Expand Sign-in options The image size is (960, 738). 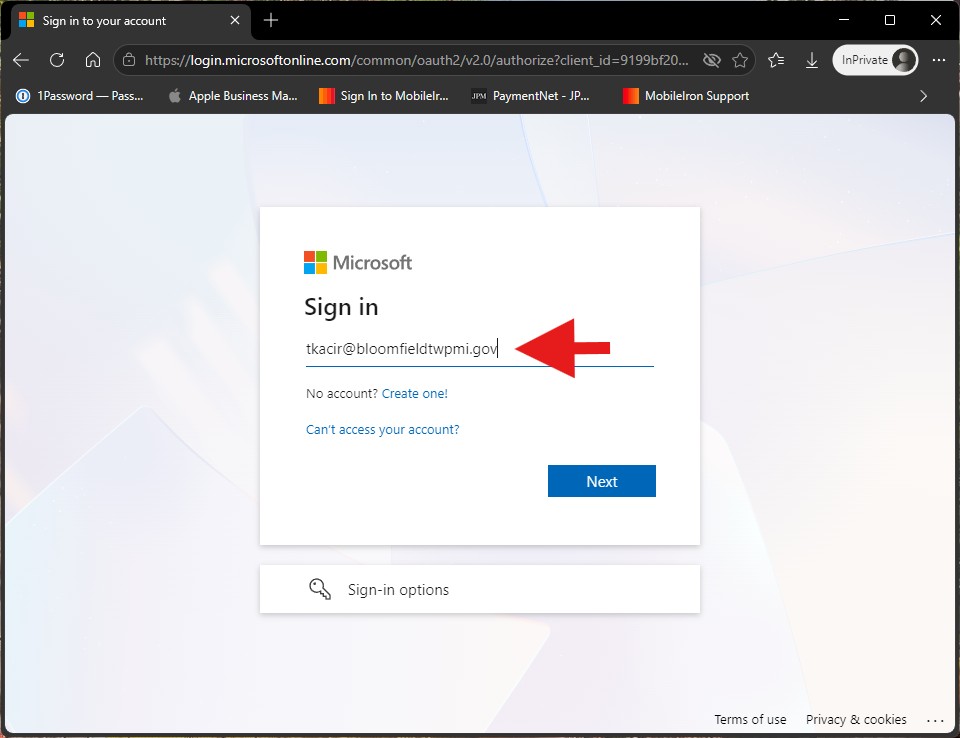(x=479, y=589)
